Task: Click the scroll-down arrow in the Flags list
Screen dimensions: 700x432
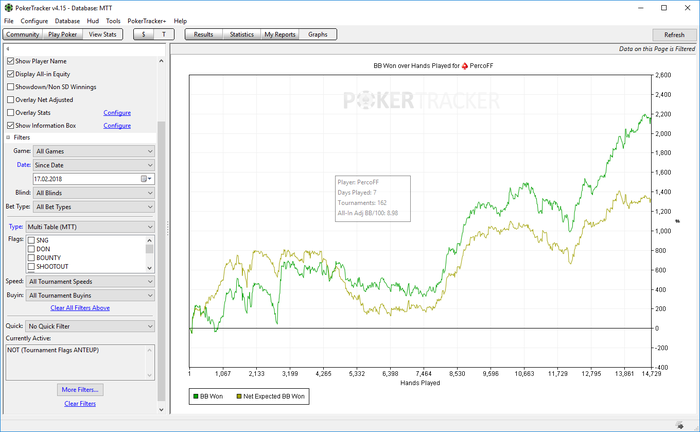Action: tap(150, 268)
